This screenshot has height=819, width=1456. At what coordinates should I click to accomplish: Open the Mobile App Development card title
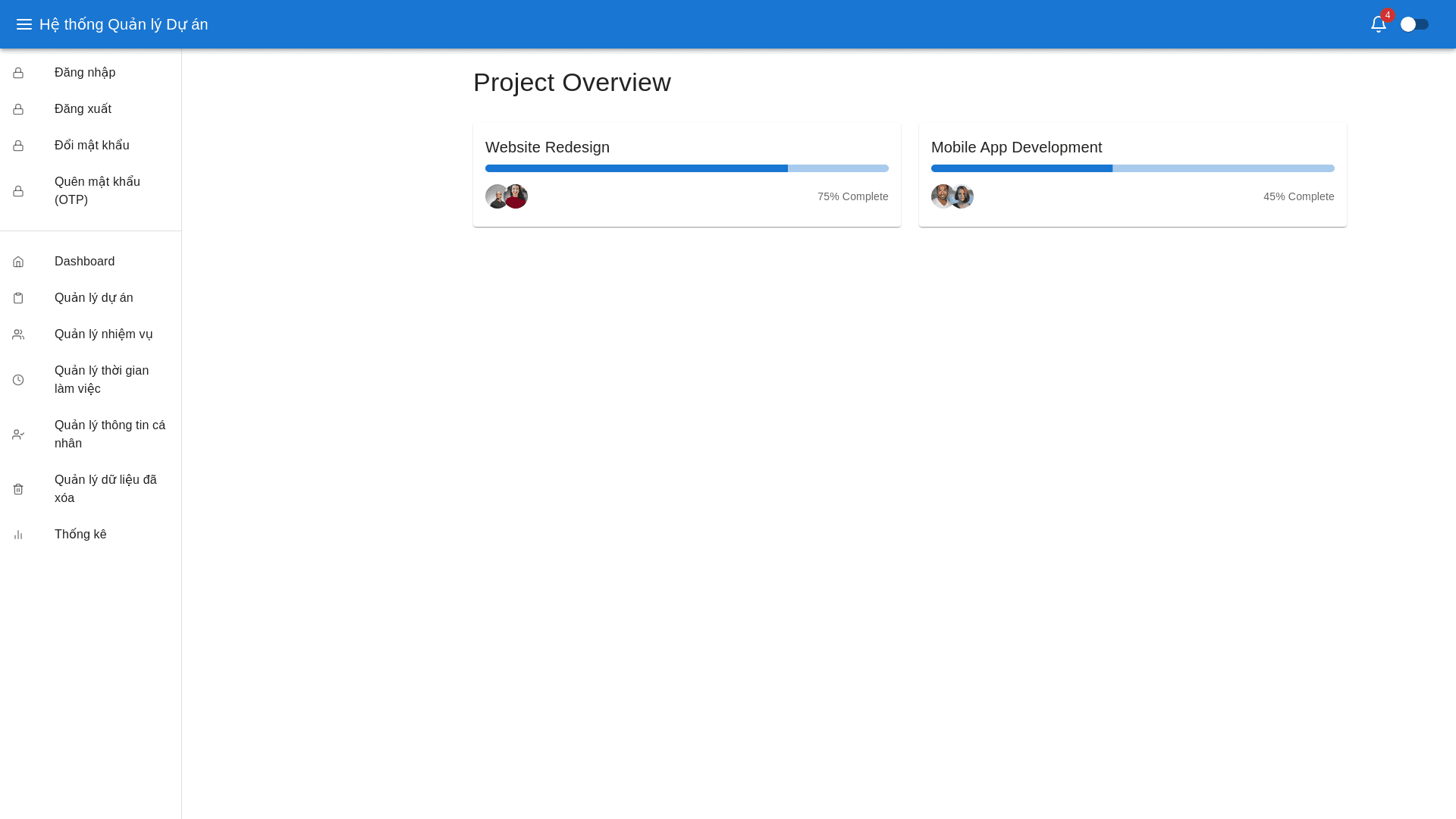point(1016,147)
